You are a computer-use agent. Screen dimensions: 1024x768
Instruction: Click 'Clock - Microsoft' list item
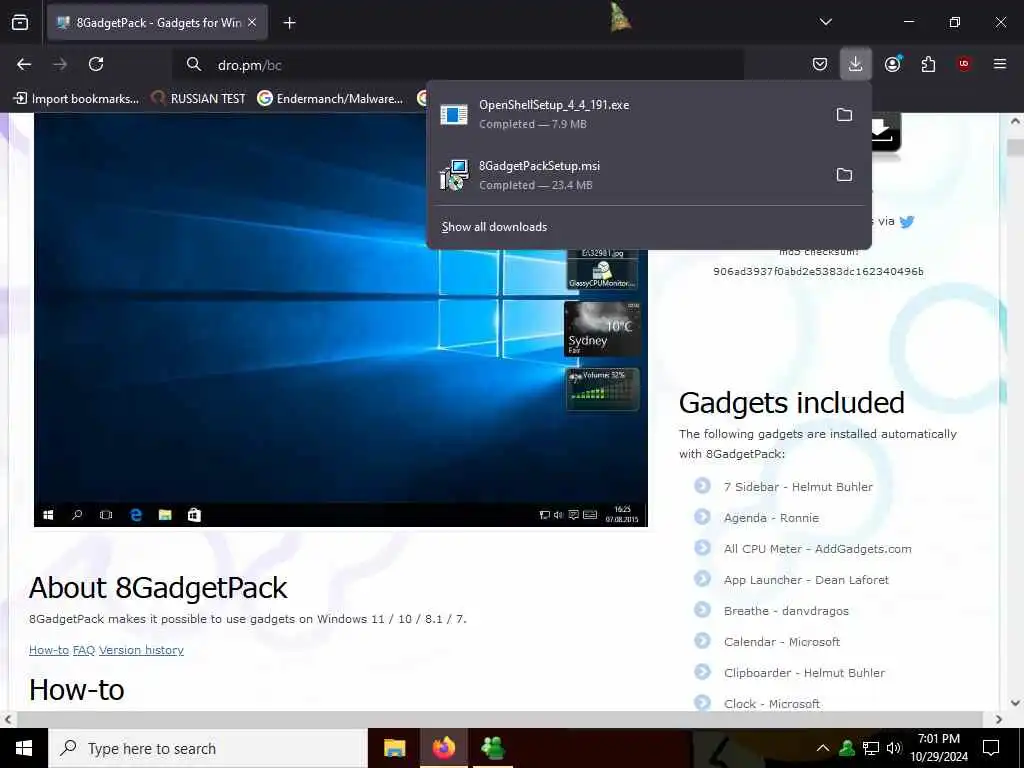(x=772, y=704)
